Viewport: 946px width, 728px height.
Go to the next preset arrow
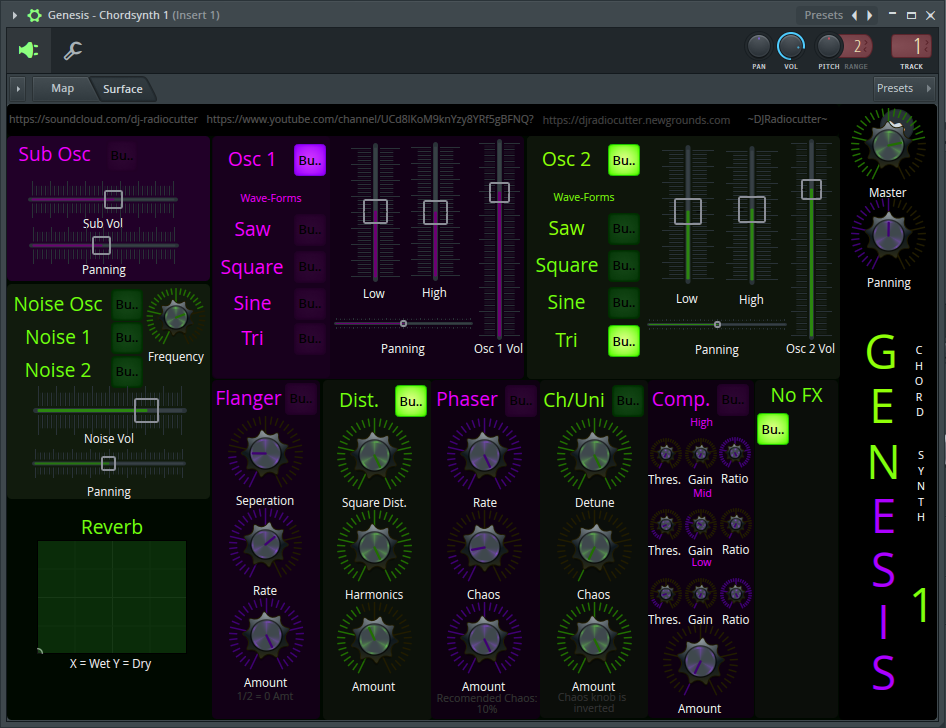pos(869,15)
